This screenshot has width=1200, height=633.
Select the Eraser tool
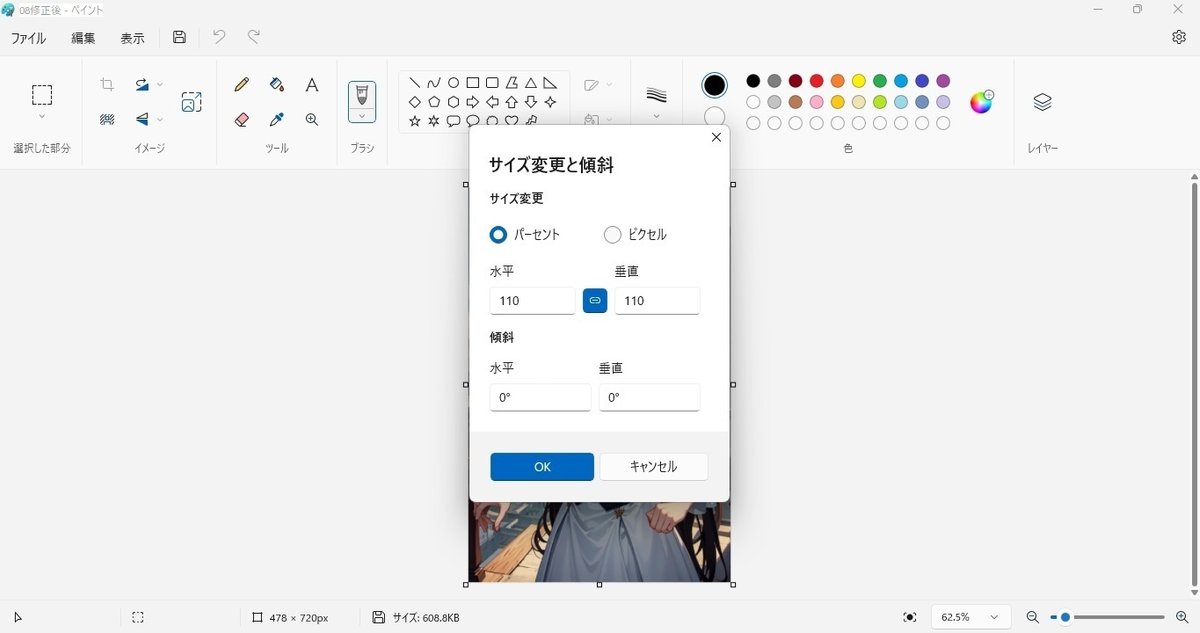[241, 119]
